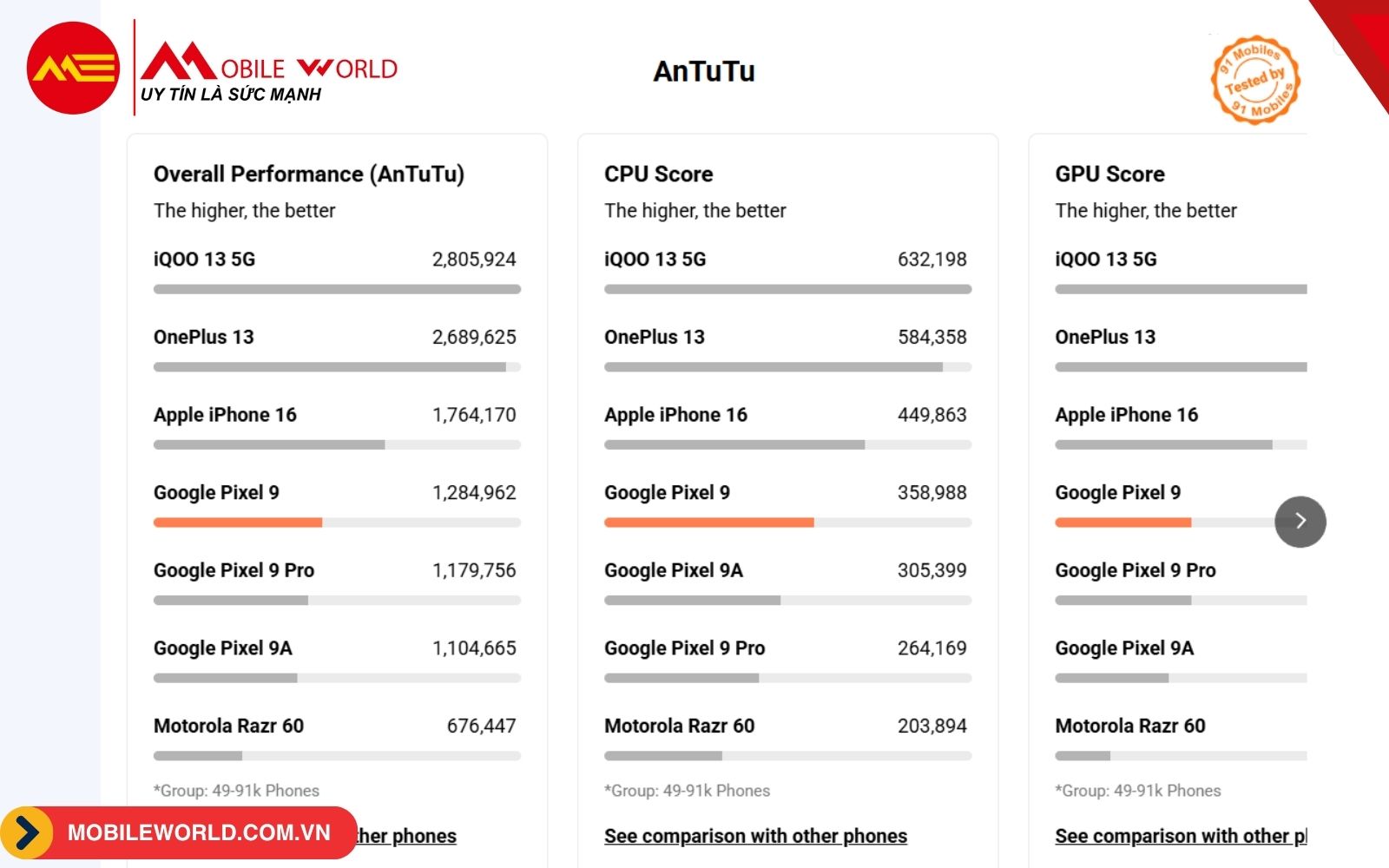
Task: Open CPU Score comparison with other phones
Action: point(755,836)
